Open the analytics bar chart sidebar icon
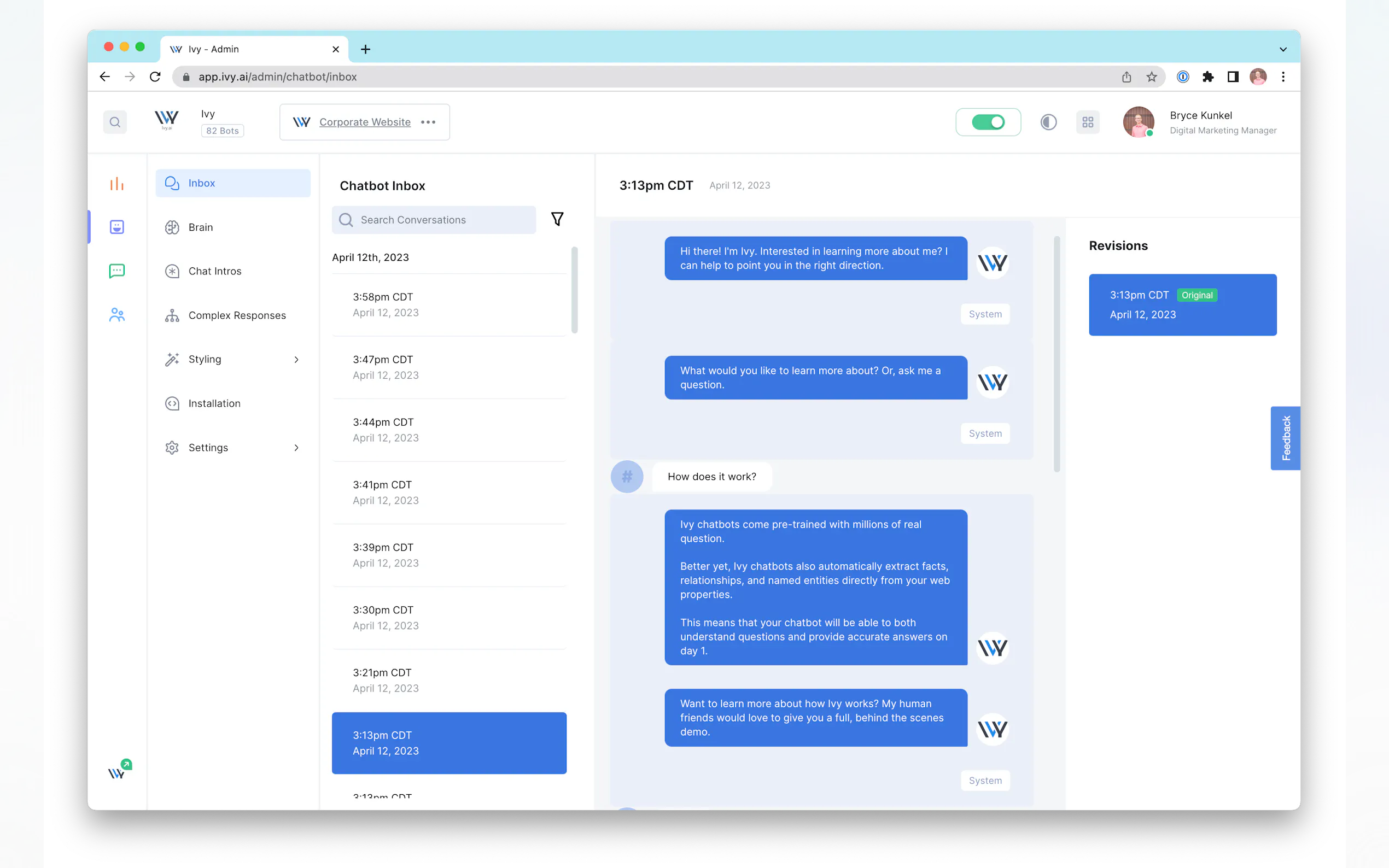Image resolution: width=1389 pixels, height=868 pixels. pyautogui.click(x=116, y=184)
